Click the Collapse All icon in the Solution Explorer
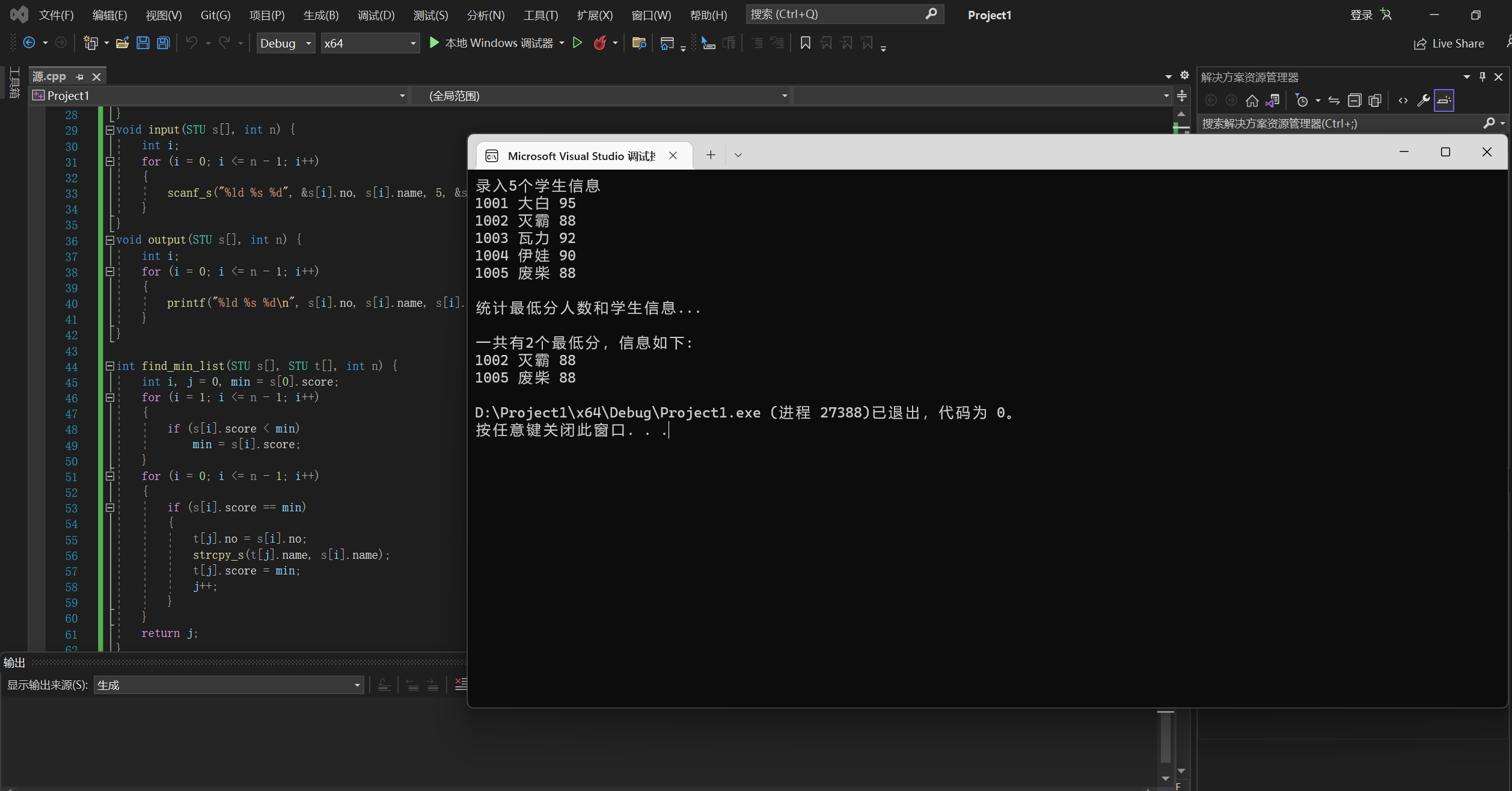Screen dimensions: 1512x791 tap(1354, 100)
